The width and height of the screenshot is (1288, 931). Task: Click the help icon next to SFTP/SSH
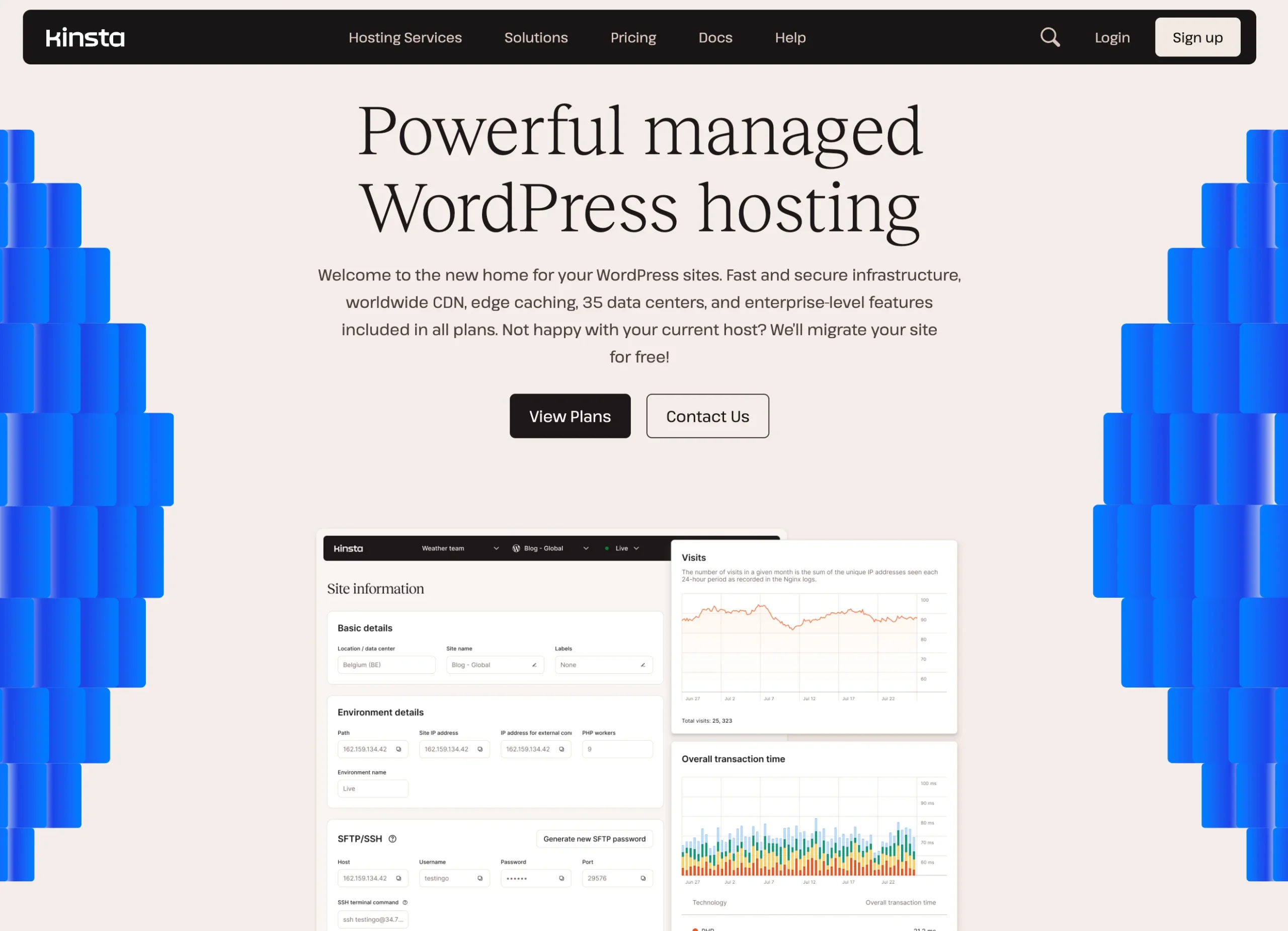pyautogui.click(x=392, y=839)
